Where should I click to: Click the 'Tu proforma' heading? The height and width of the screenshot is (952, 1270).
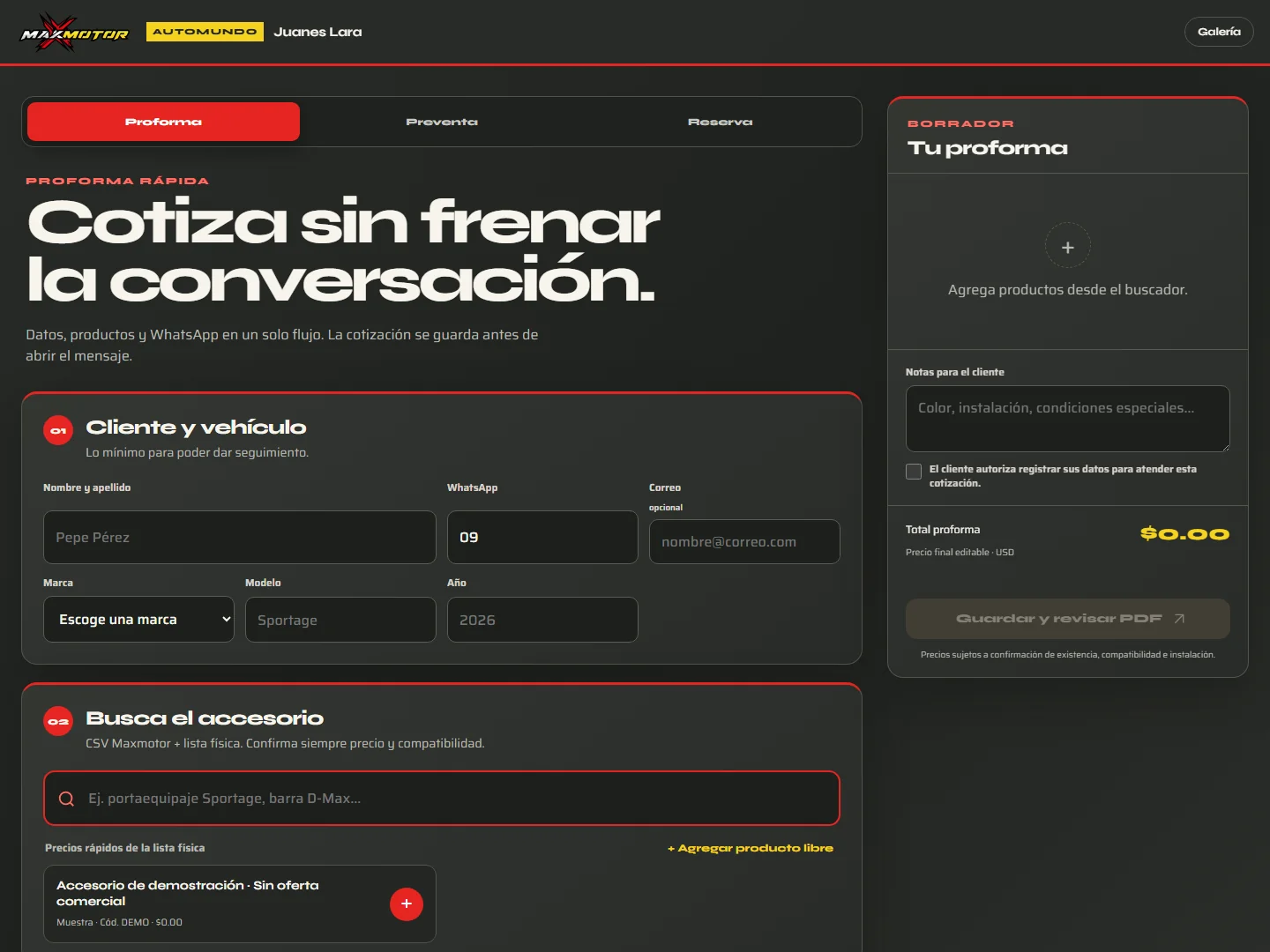988,148
